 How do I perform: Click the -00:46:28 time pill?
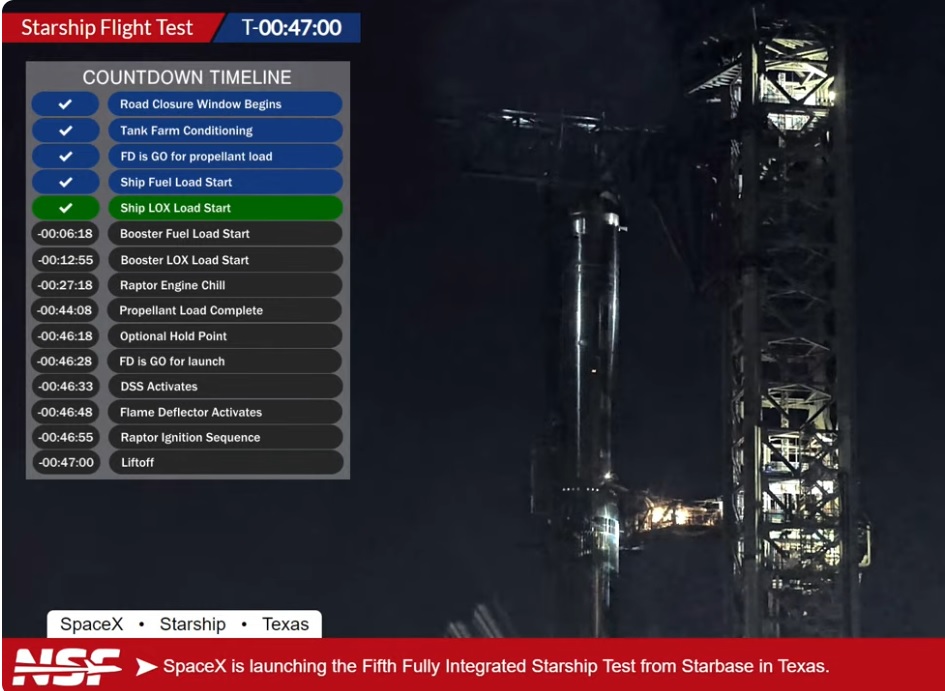pyautogui.click(x=65, y=361)
